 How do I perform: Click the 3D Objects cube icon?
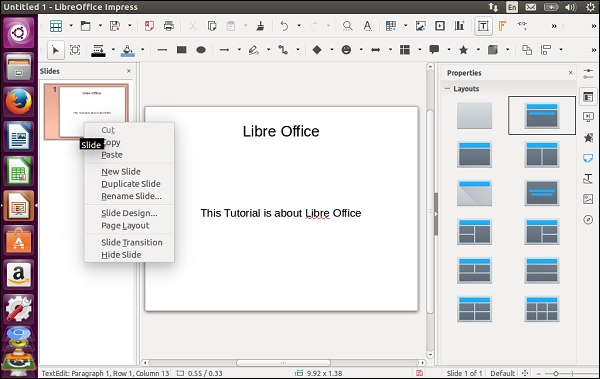pos(493,50)
